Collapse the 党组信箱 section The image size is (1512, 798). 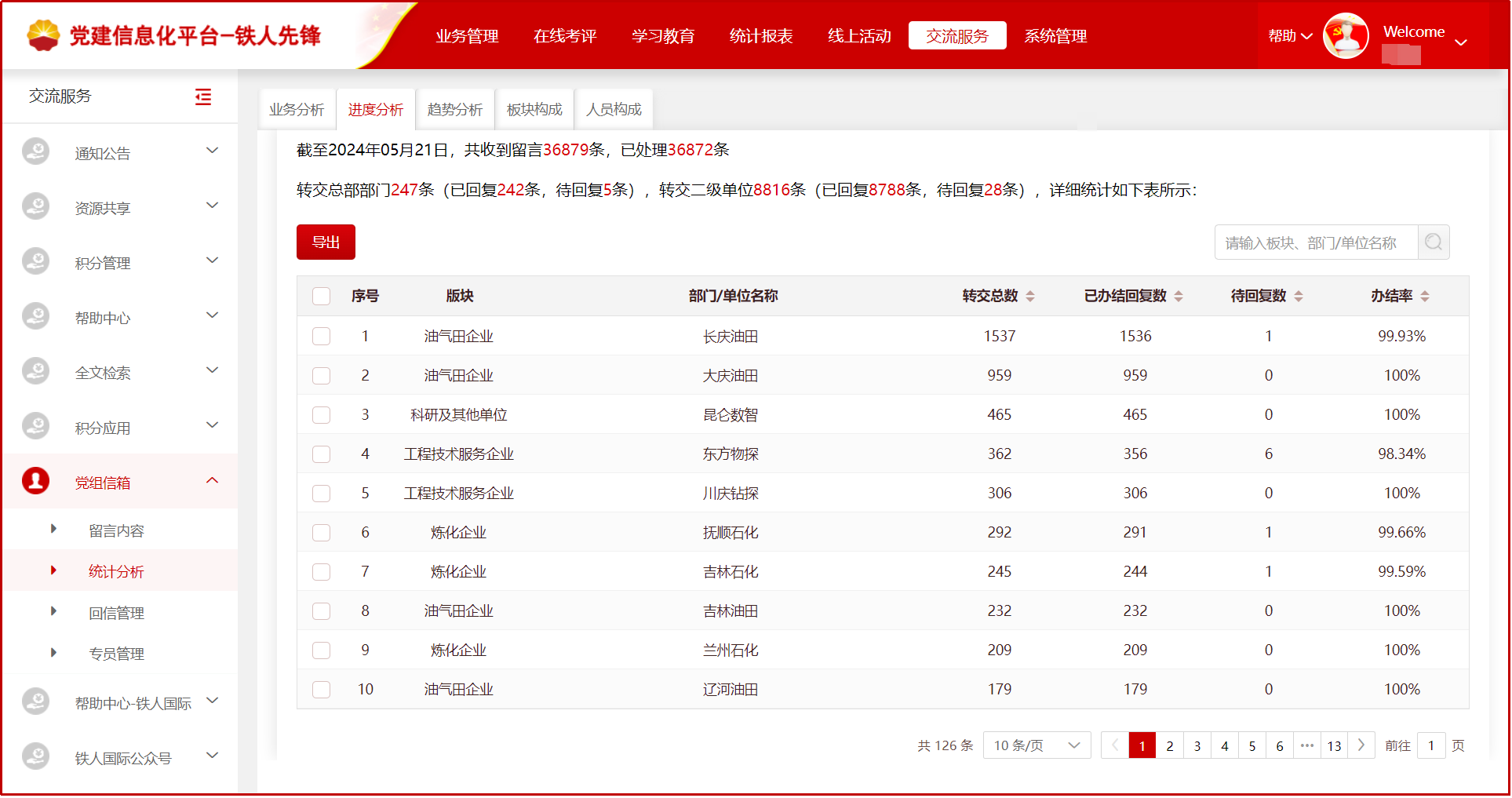click(212, 479)
